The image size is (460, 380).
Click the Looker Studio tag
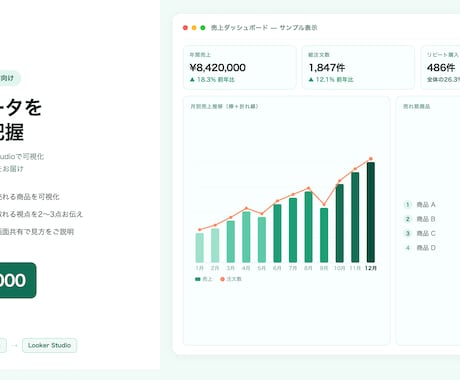click(49, 345)
